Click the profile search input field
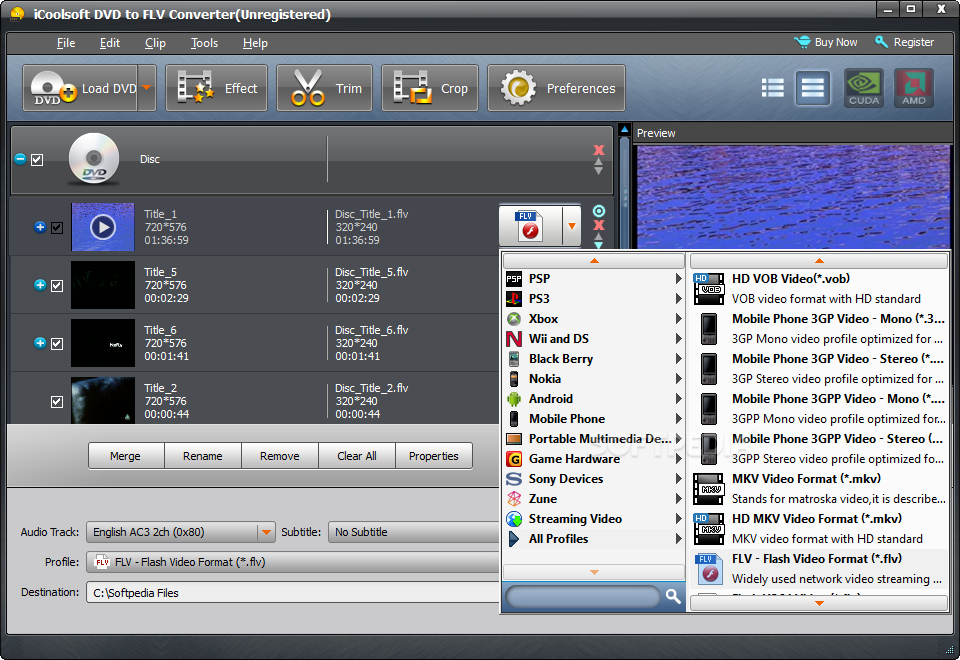The image size is (960, 660). click(x=583, y=596)
